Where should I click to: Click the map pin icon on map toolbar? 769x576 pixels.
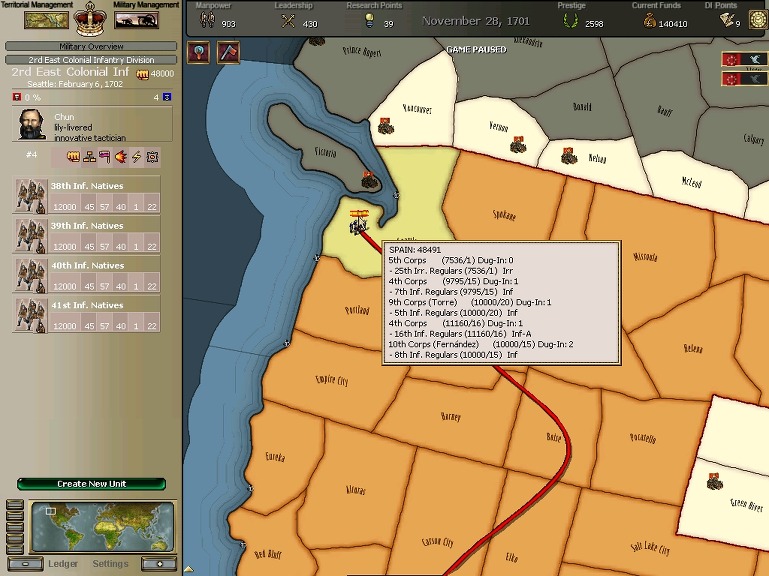tap(199, 52)
